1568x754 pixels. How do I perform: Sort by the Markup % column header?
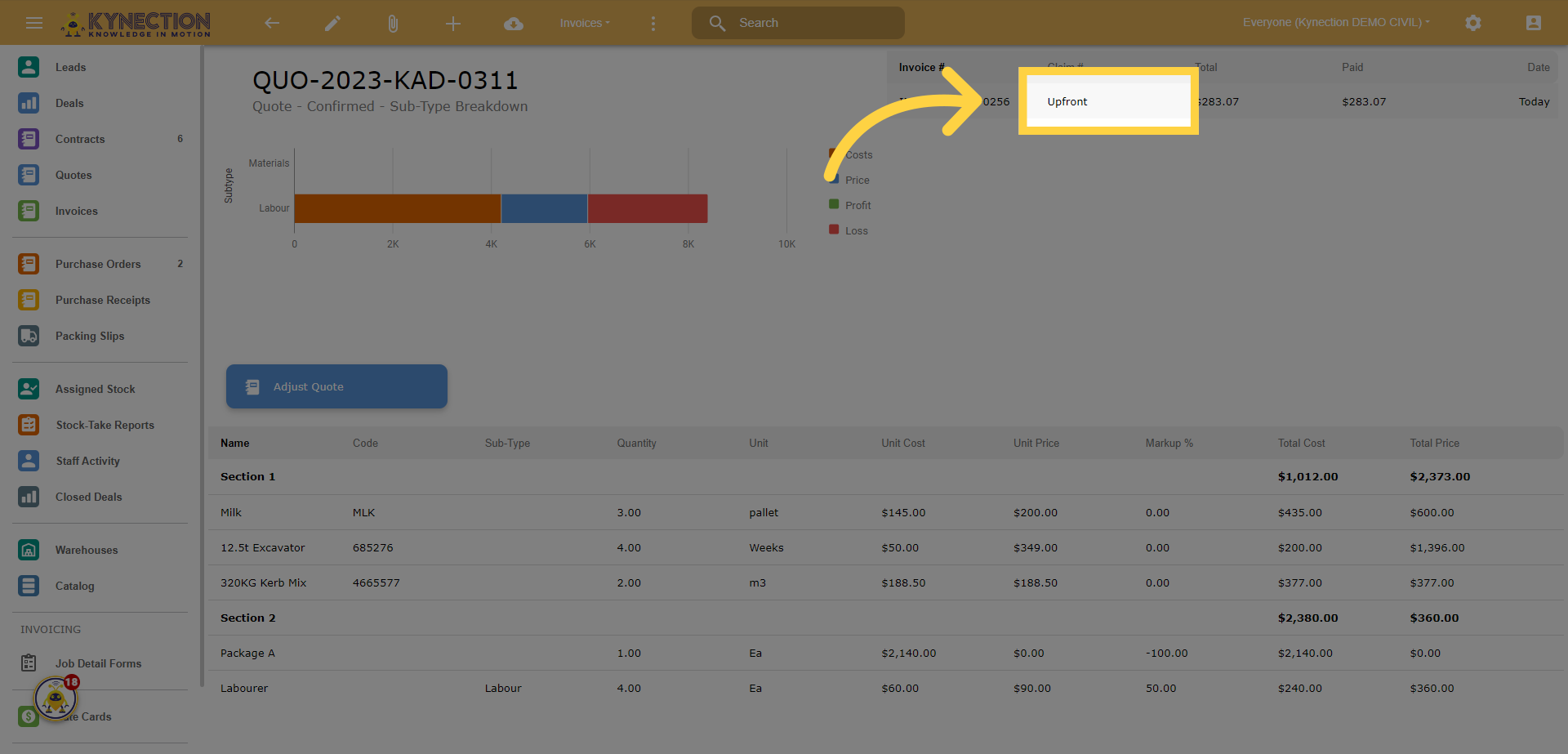pyautogui.click(x=1169, y=443)
